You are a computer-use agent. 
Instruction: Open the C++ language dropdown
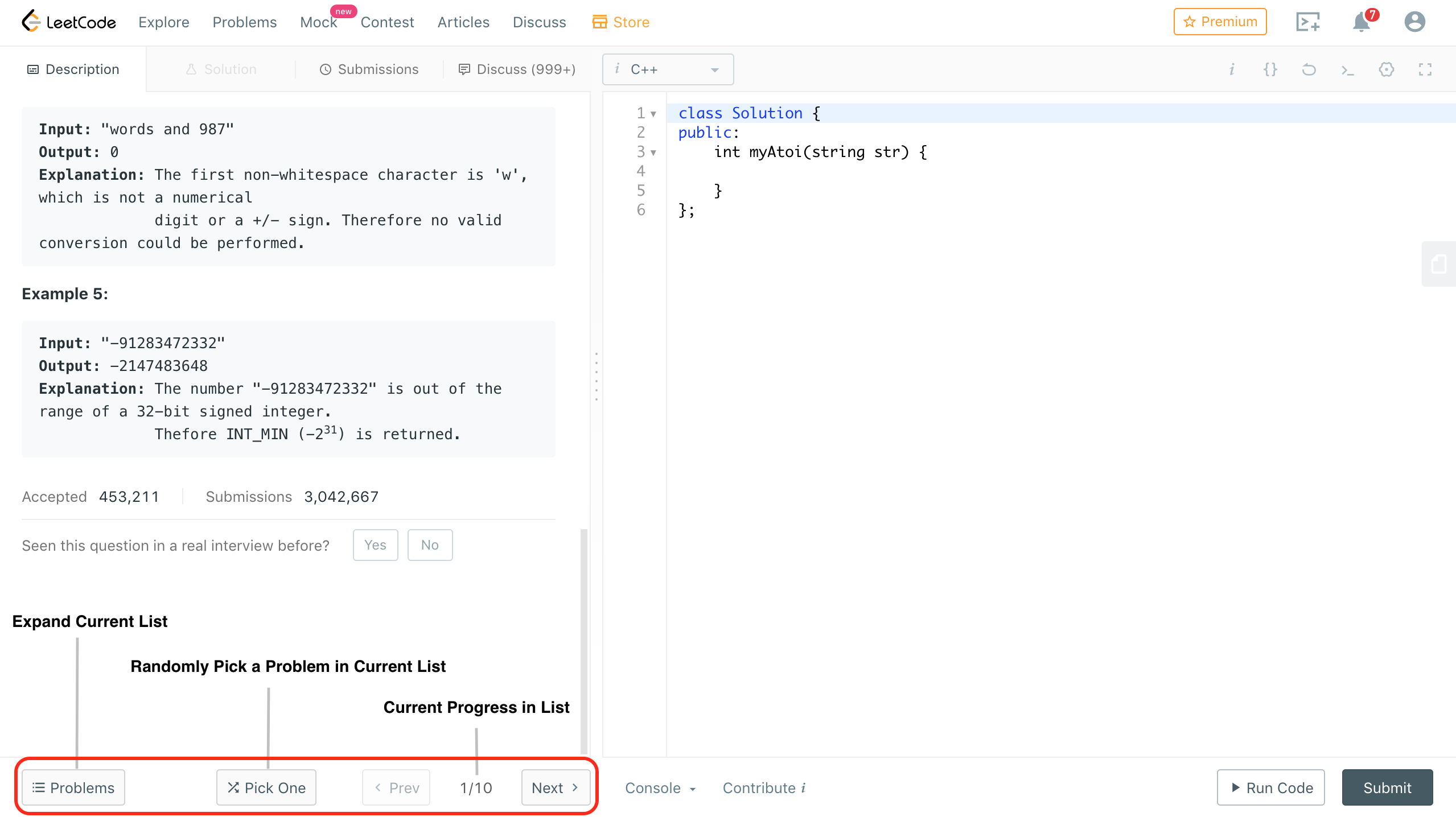[x=668, y=69]
